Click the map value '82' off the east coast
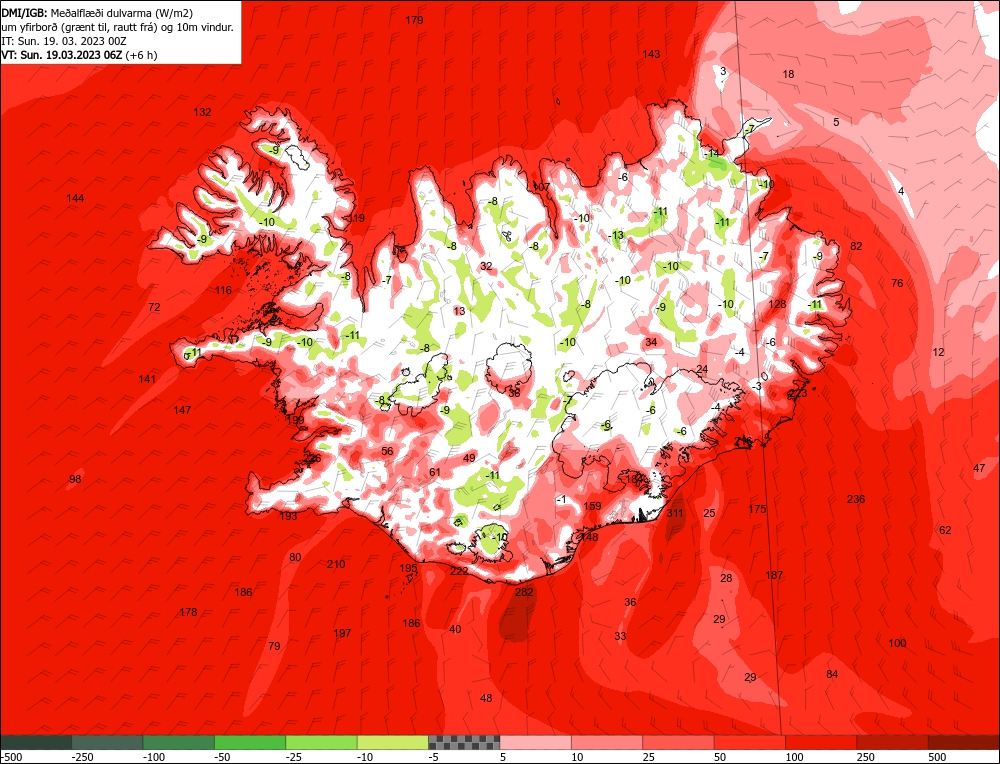 pos(857,247)
